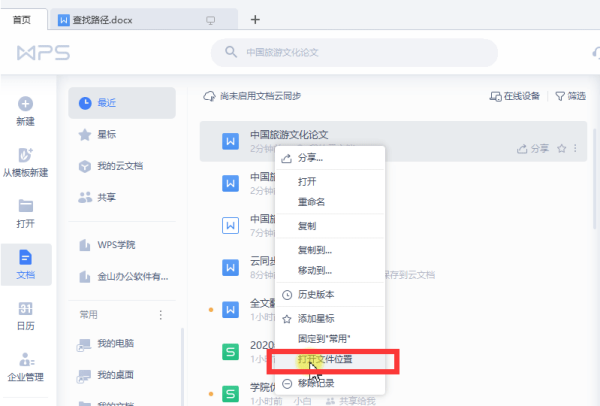Screen dimensions: 600x406
Task: Open 在线设备
Action: (x=515, y=96)
